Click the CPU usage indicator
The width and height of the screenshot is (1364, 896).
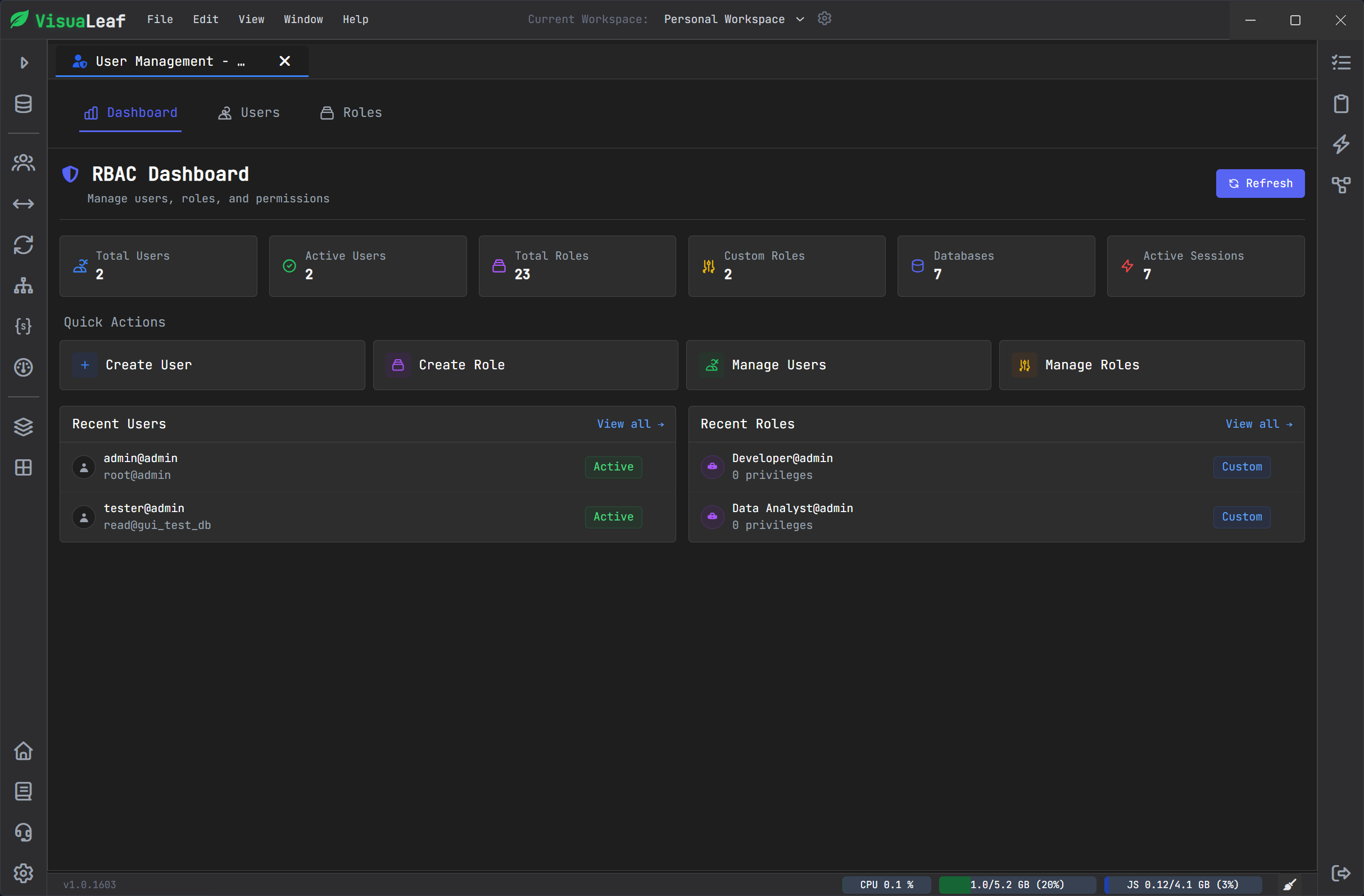pyautogui.click(x=887, y=885)
